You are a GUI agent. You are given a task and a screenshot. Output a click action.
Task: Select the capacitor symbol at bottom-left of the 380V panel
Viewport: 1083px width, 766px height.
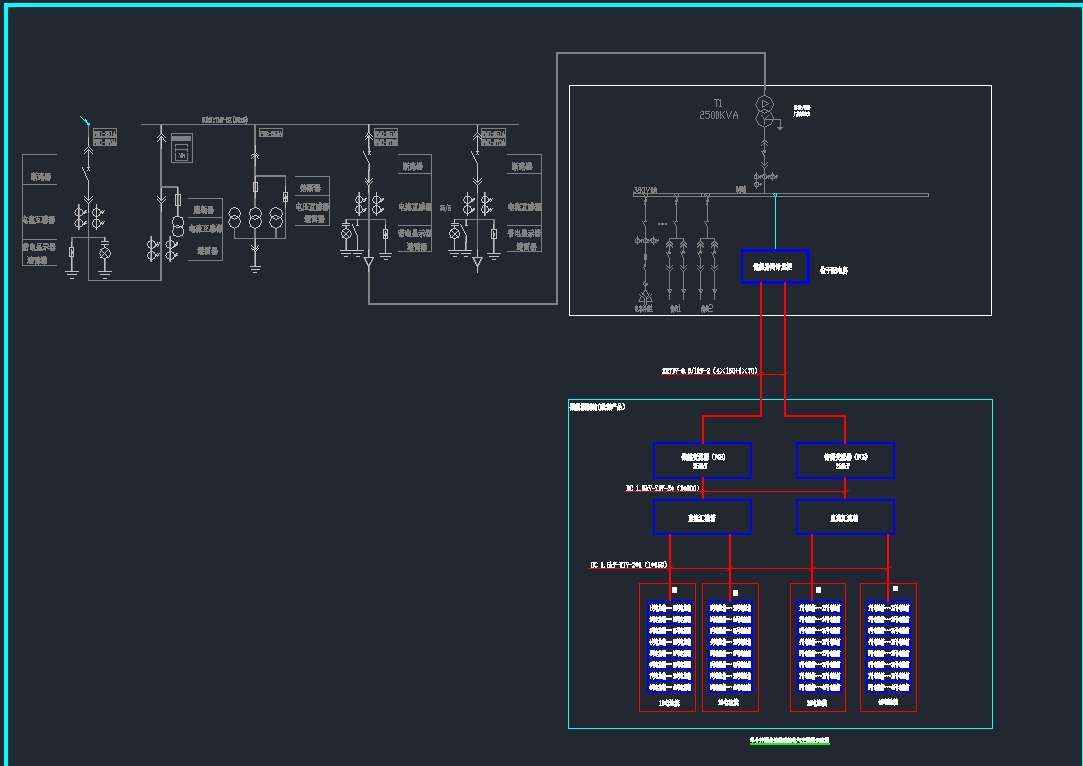click(x=645, y=298)
